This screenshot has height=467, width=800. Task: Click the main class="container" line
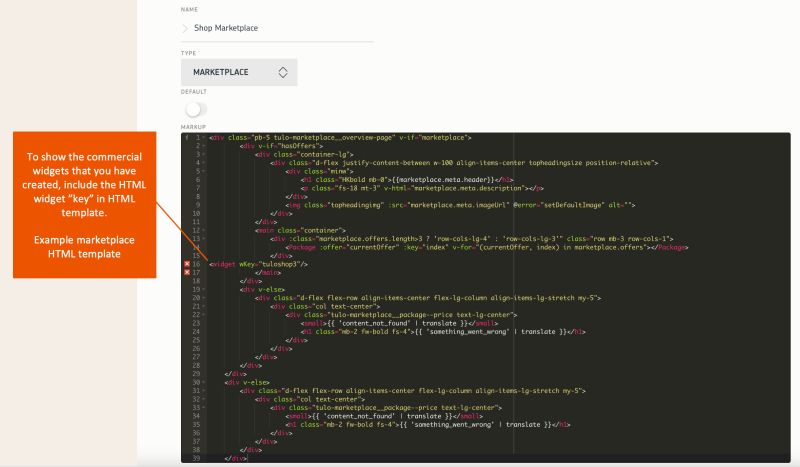301,230
